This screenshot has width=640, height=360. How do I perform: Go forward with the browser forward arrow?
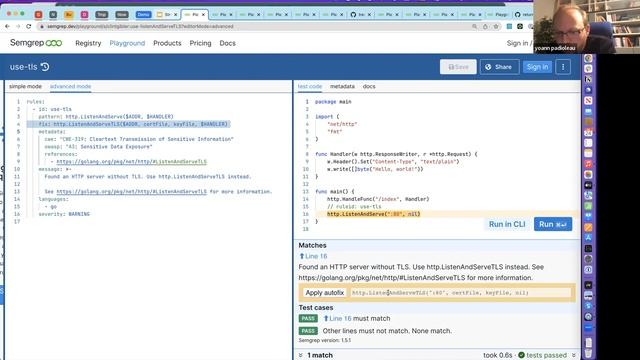[x=18, y=27]
